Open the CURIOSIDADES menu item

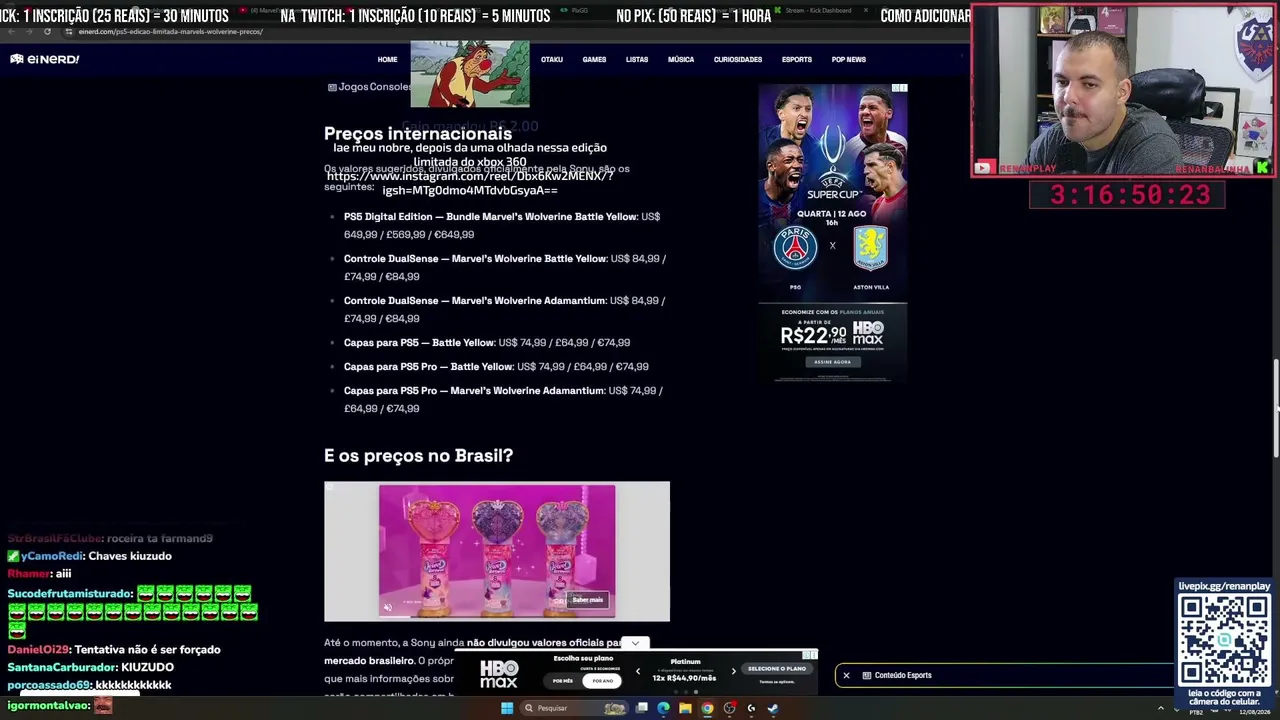point(738,59)
